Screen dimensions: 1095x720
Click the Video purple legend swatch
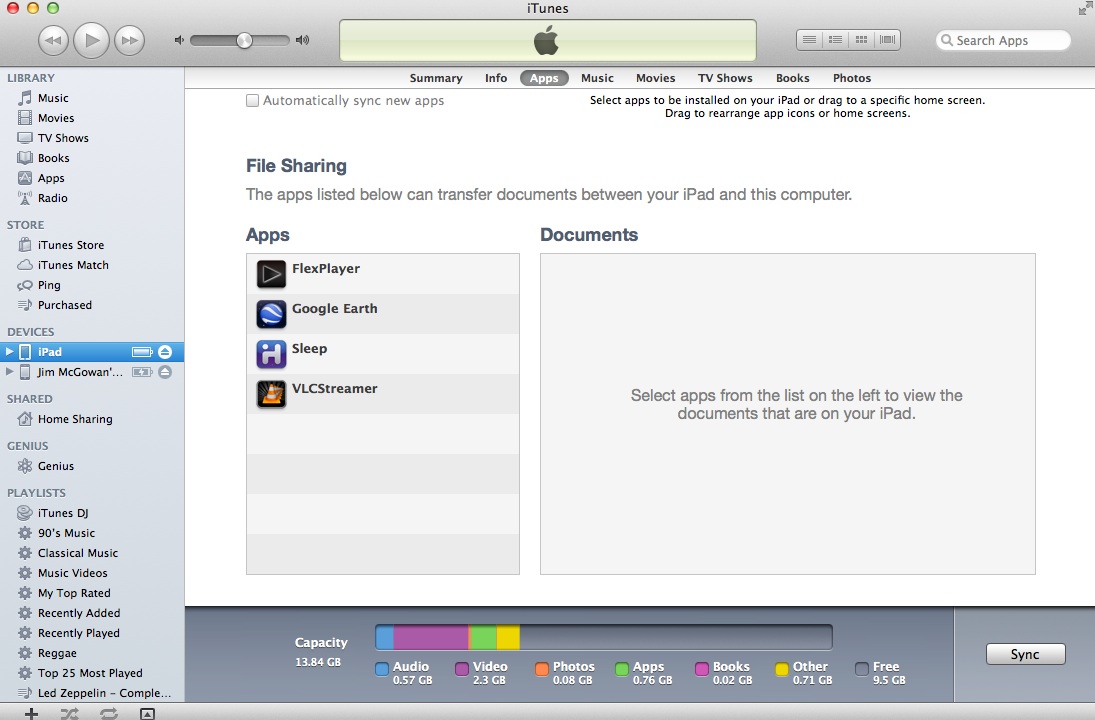pyautogui.click(x=462, y=669)
